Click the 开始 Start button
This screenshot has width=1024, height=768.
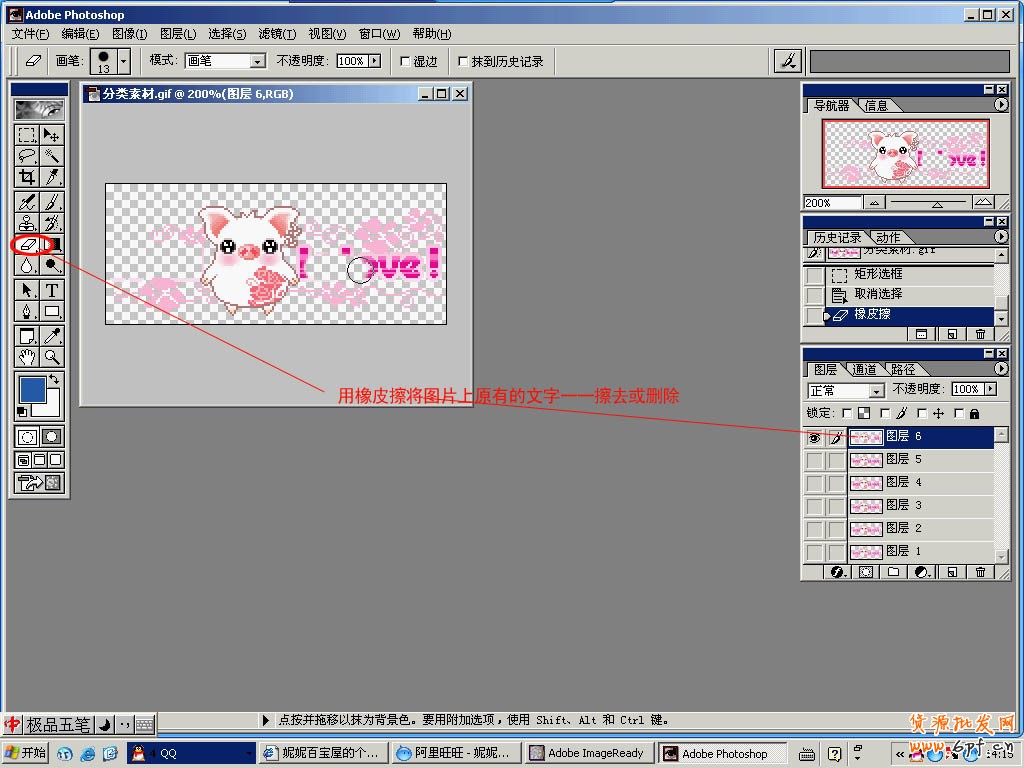click(26, 753)
